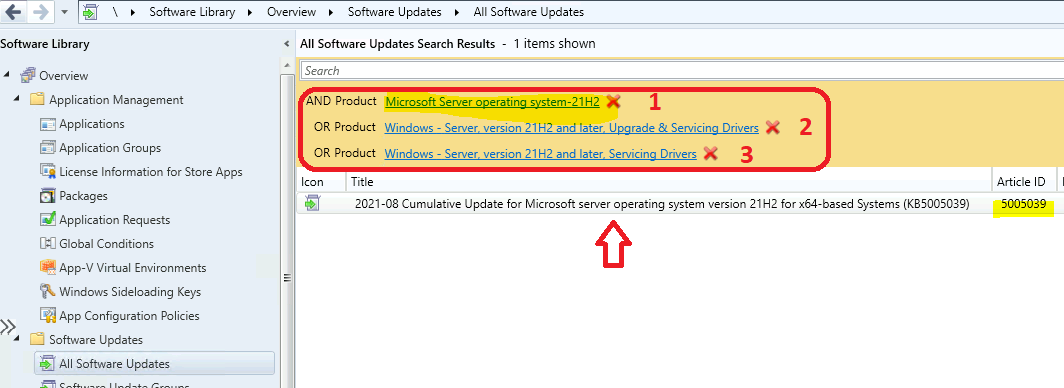Select Software Updates in the breadcrumb path
The image size is (1064, 388).
tap(394, 12)
